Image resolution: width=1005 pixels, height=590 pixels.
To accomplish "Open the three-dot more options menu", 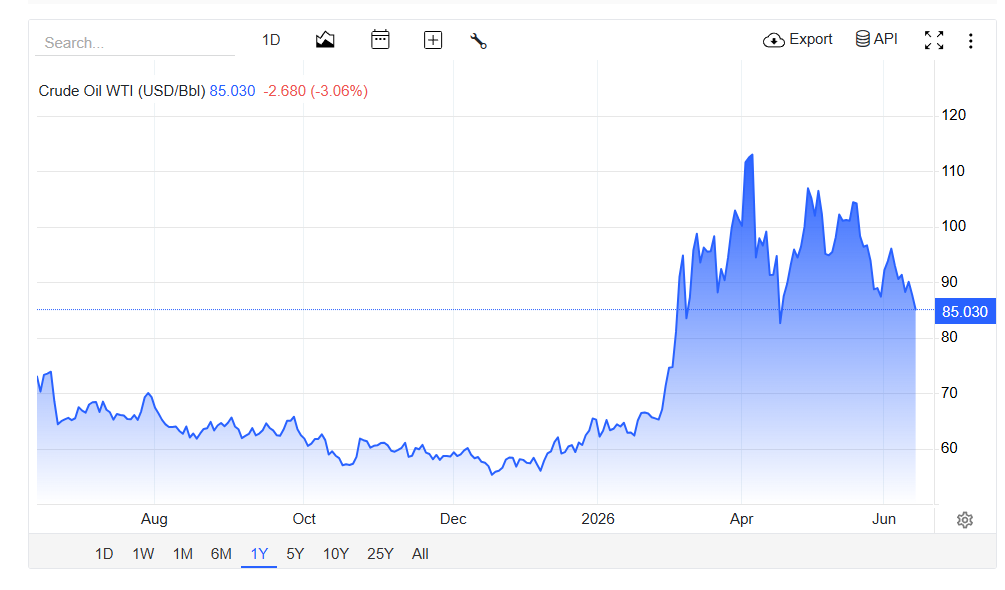I will [970, 41].
